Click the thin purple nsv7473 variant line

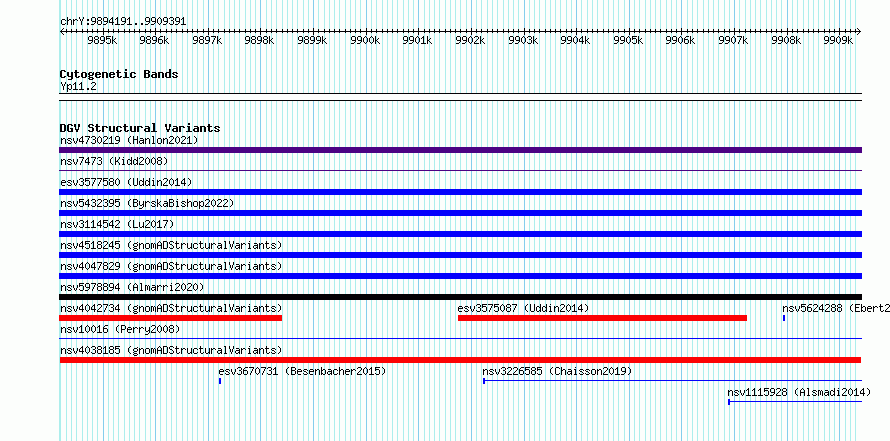click(x=460, y=170)
